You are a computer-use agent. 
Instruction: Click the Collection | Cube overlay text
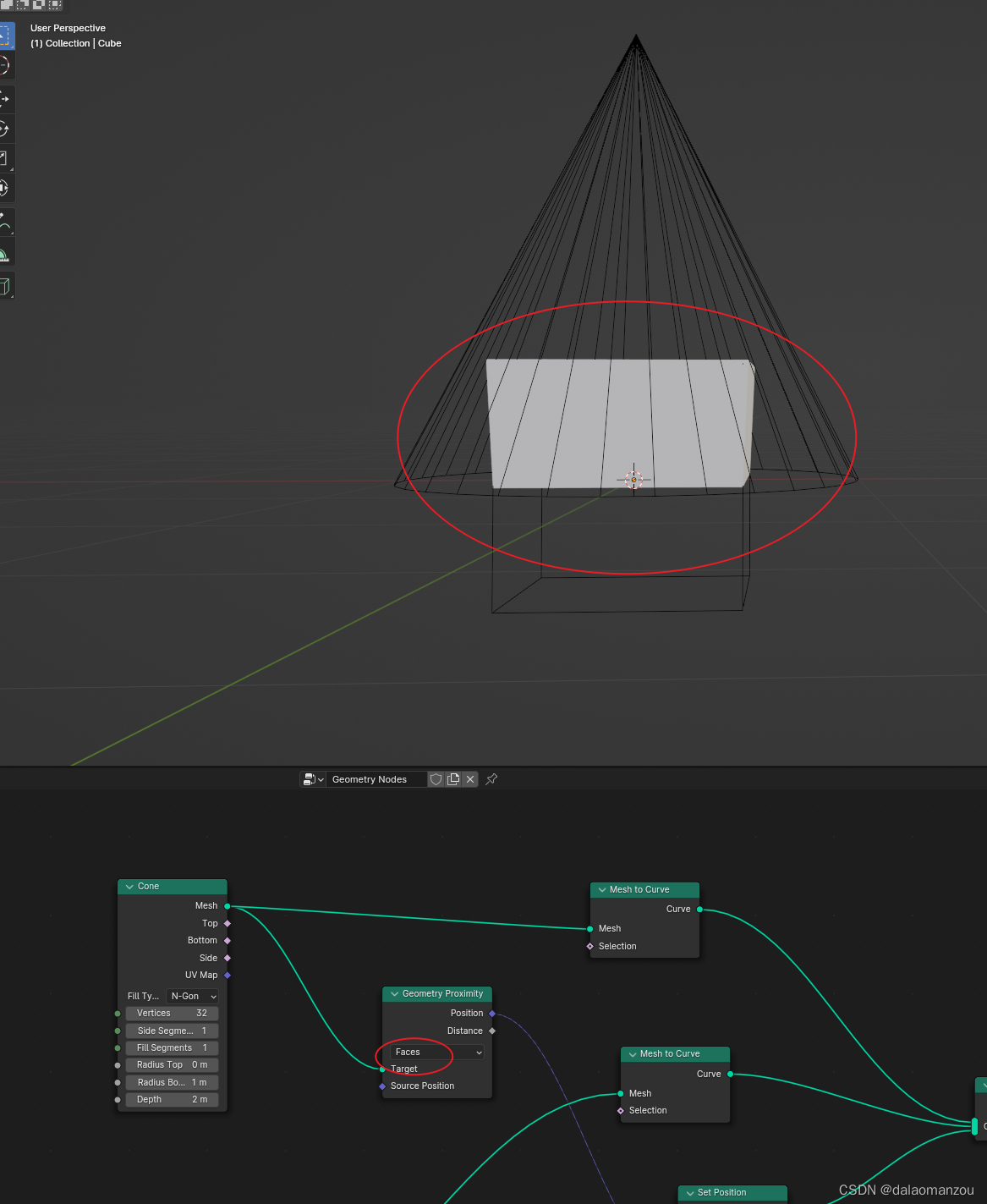76,43
